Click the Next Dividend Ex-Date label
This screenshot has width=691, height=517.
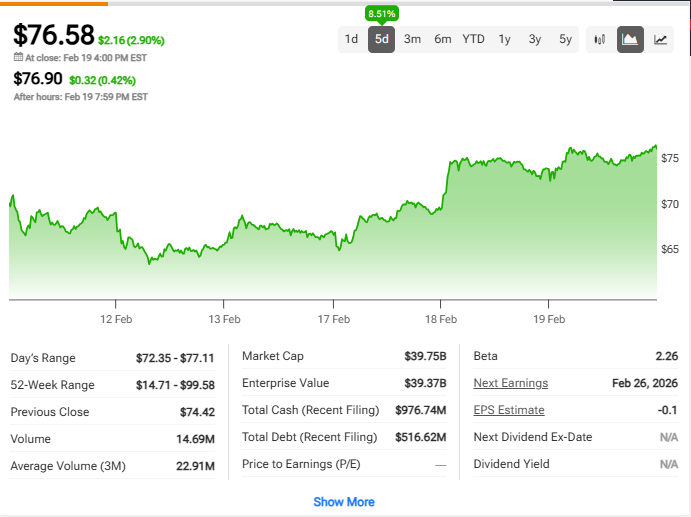(532, 437)
